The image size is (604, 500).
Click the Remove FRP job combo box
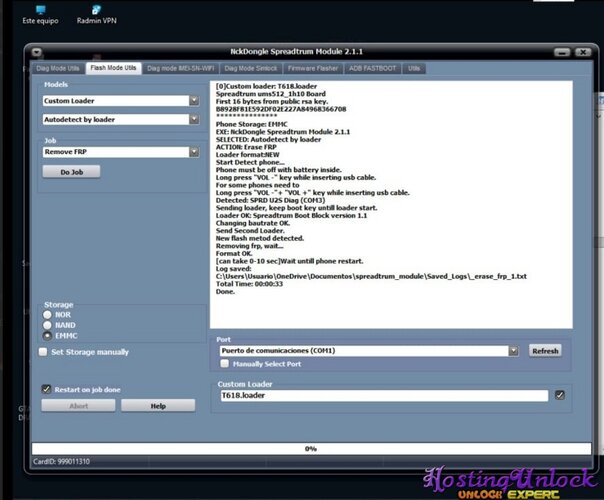[121, 152]
